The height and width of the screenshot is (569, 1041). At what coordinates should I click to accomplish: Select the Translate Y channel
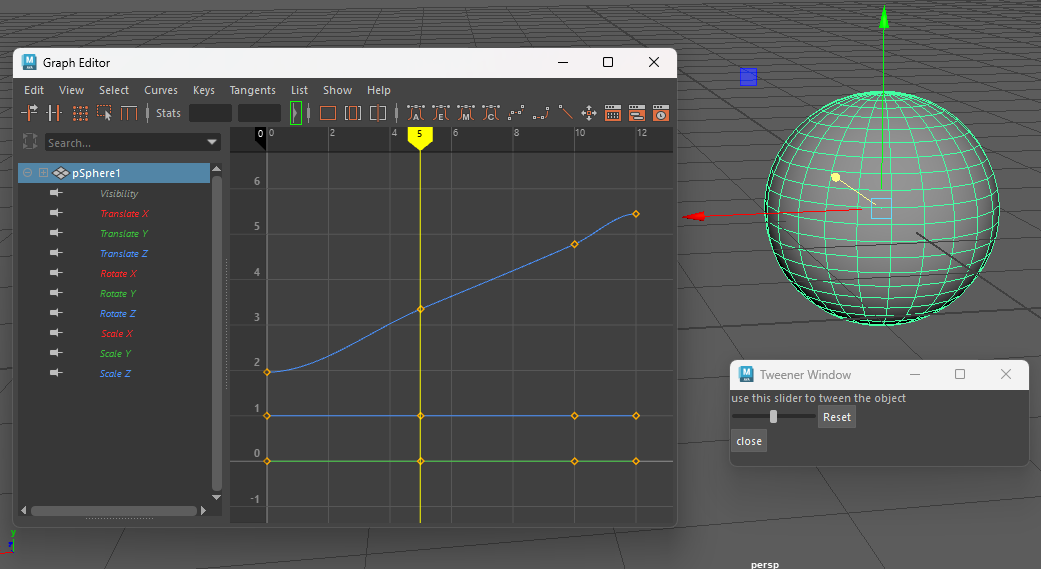[x=123, y=233]
